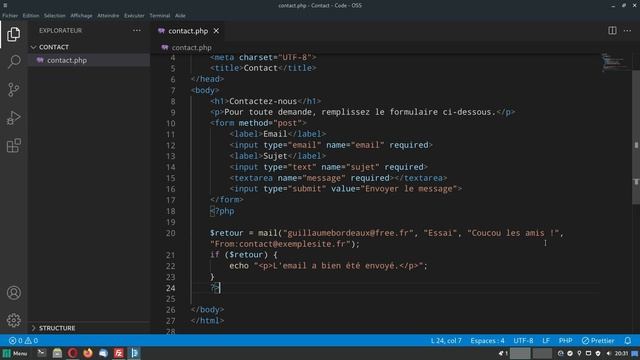The height and width of the screenshot is (360, 640).
Task: Click the Prettier status bar item
Action: pyautogui.click(x=598, y=340)
